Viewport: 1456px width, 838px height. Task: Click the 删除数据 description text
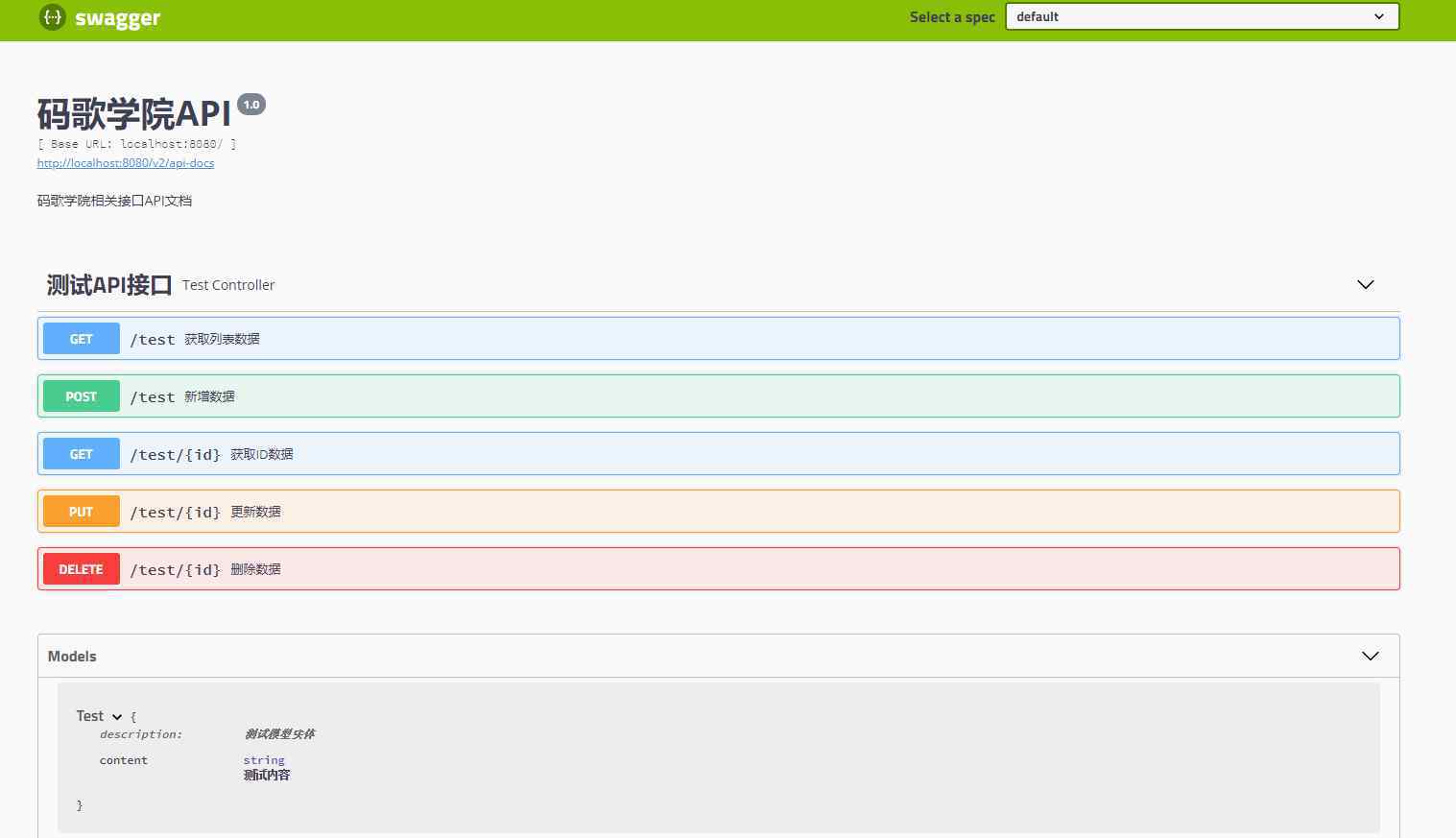click(x=255, y=569)
